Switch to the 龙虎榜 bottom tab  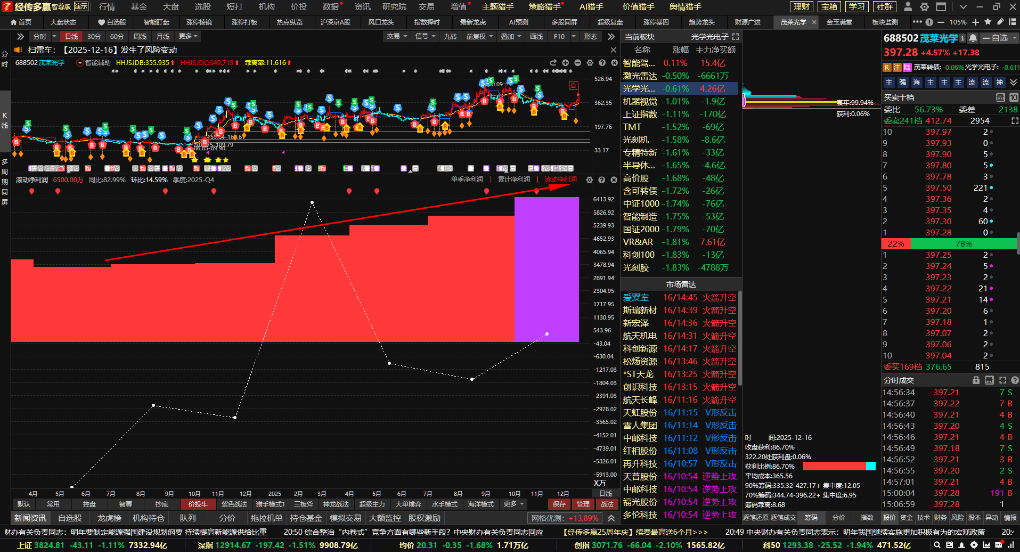[109, 518]
